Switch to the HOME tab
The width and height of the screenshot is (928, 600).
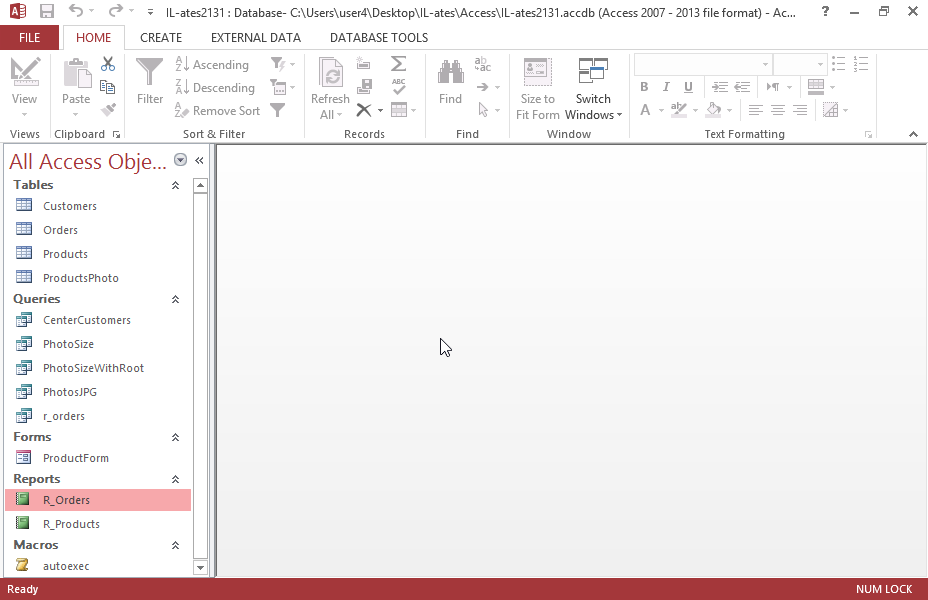(94, 38)
